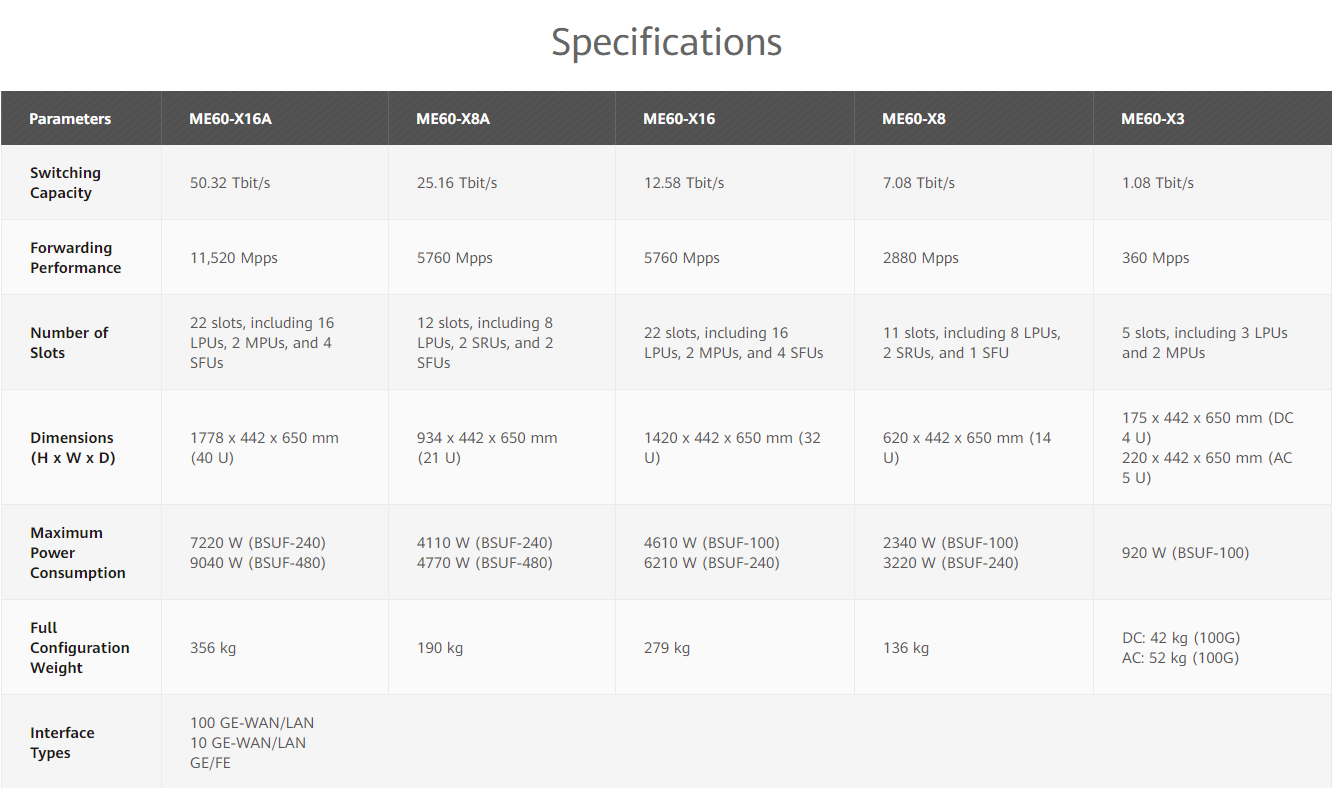Select the Switching Capacity row label
The image size is (1333, 788).
(65, 183)
